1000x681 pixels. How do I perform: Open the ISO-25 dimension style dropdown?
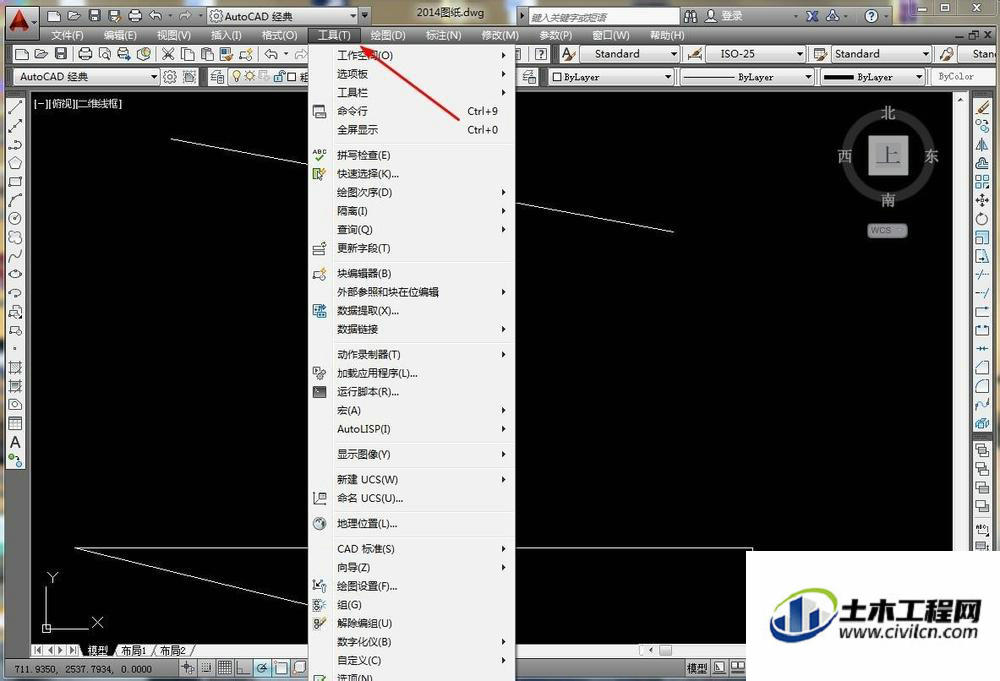coord(756,54)
